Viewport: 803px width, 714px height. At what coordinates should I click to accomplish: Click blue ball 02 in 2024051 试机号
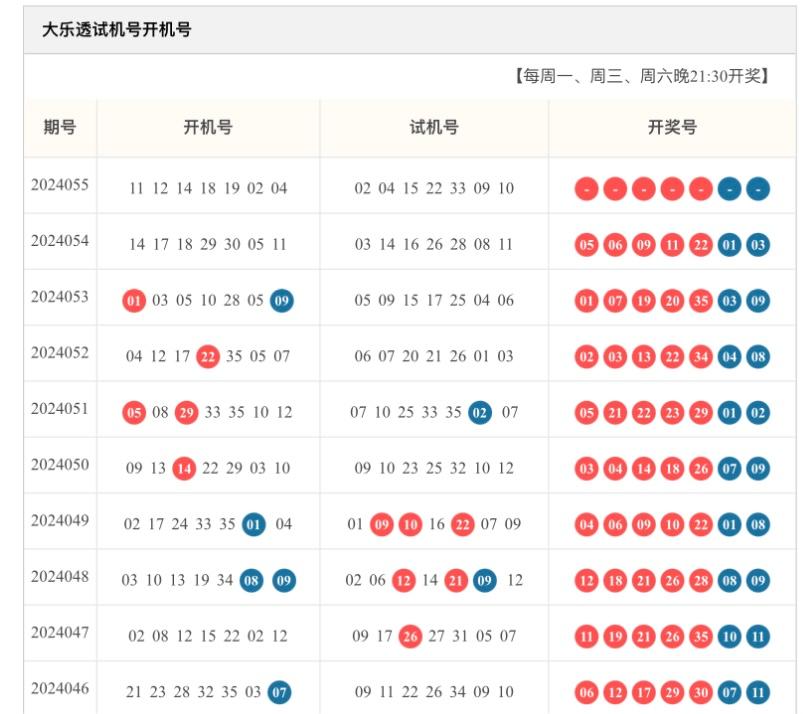480,413
